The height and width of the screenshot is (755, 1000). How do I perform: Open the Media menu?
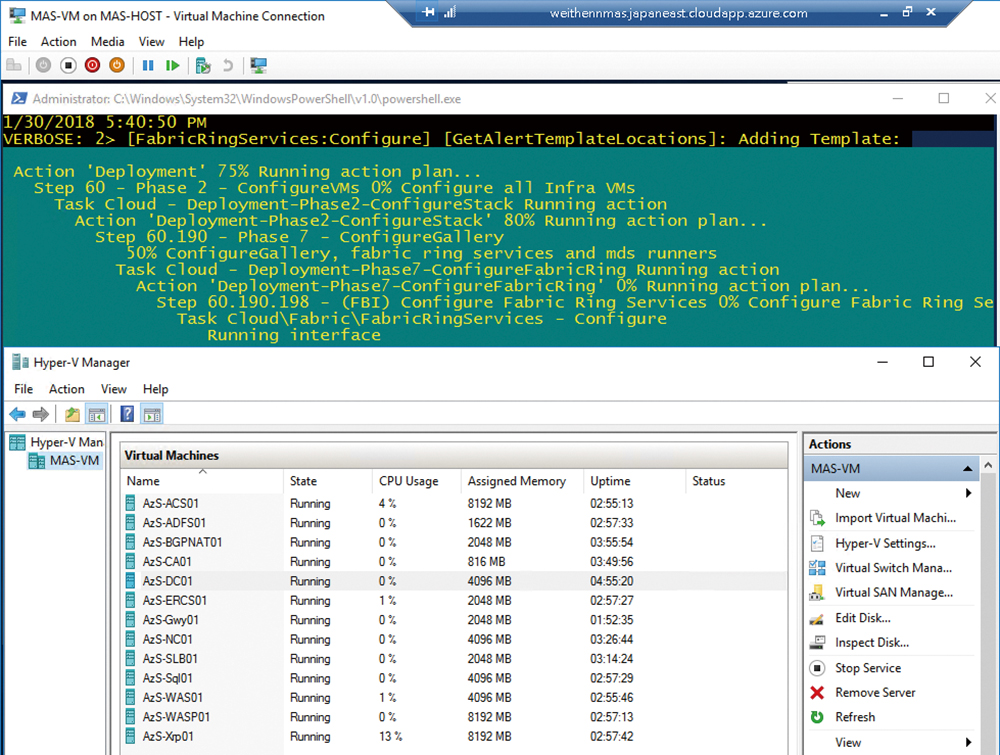coord(108,41)
